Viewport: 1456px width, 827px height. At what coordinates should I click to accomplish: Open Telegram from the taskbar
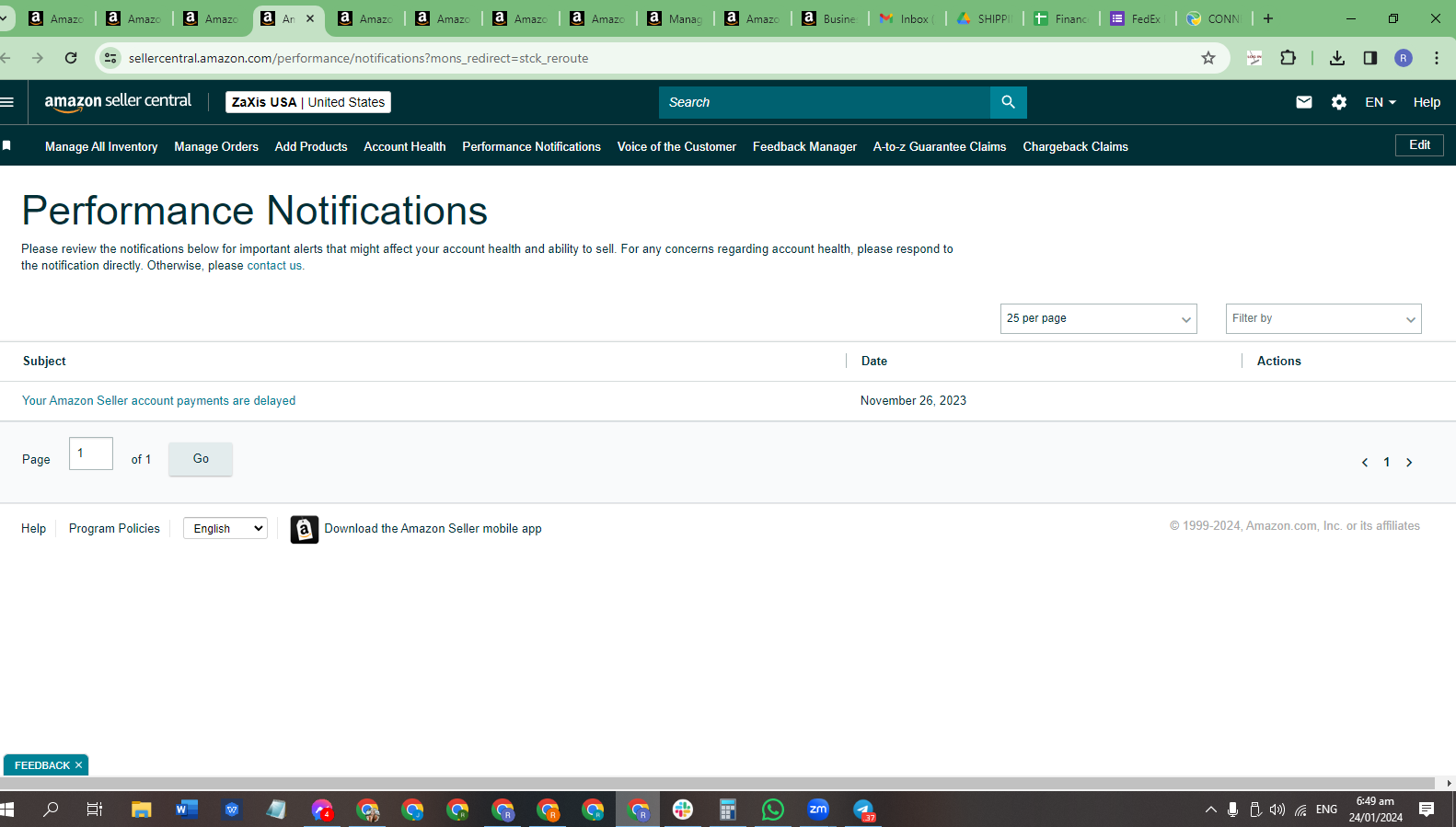point(863,810)
